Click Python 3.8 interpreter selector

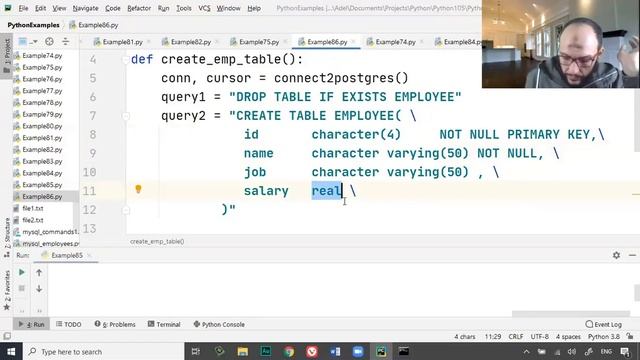click(604, 337)
